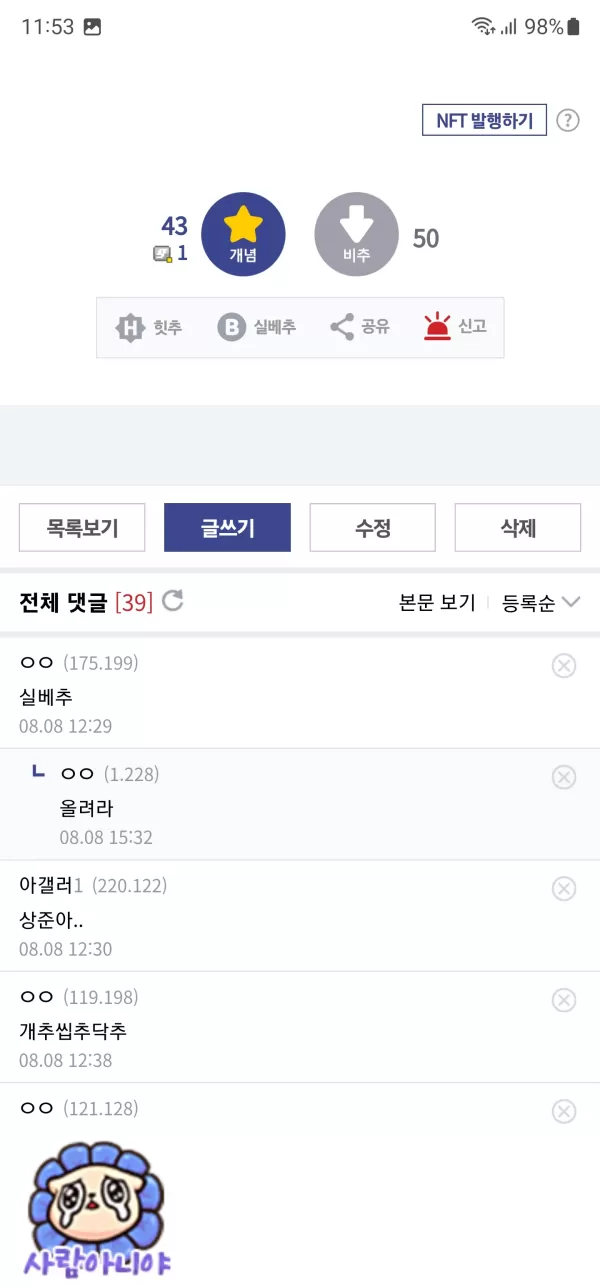Delete the 올려라 reply comment

tap(564, 777)
